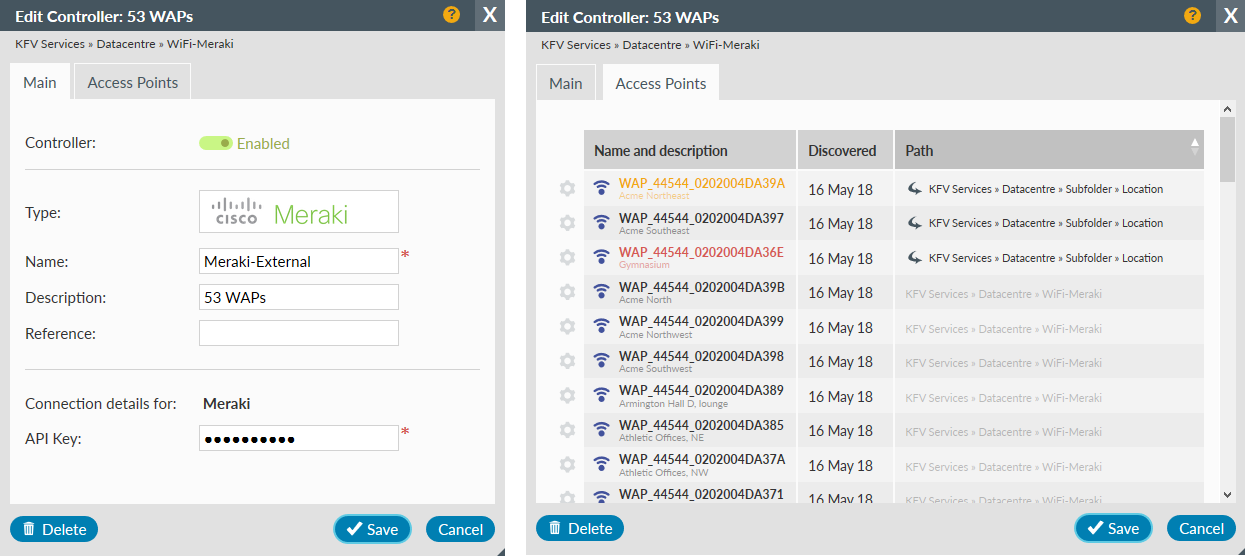Viewport: 1245px width, 556px height.
Task: Switch to Main tab in left dialog
Action: click(x=40, y=82)
